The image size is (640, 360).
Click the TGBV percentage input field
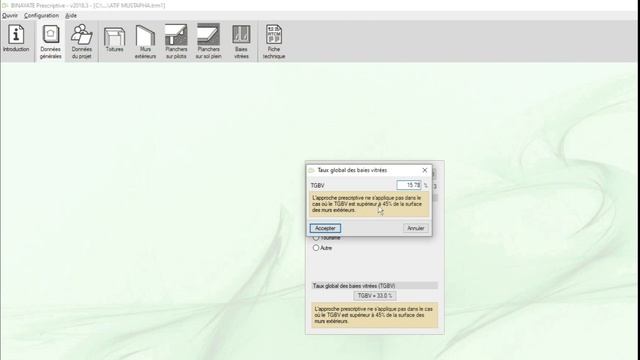[409, 185]
